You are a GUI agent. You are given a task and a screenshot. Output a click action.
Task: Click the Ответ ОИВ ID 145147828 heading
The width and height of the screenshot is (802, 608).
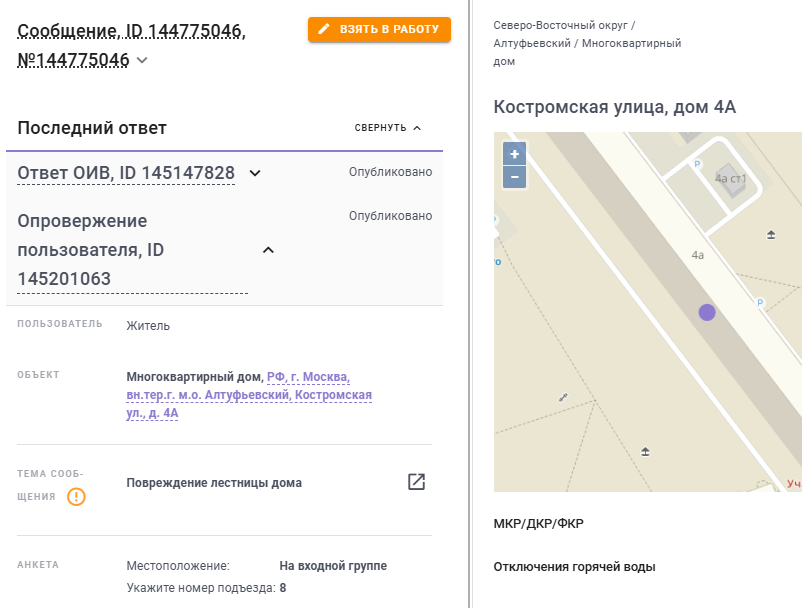click(x=126, y=173)
